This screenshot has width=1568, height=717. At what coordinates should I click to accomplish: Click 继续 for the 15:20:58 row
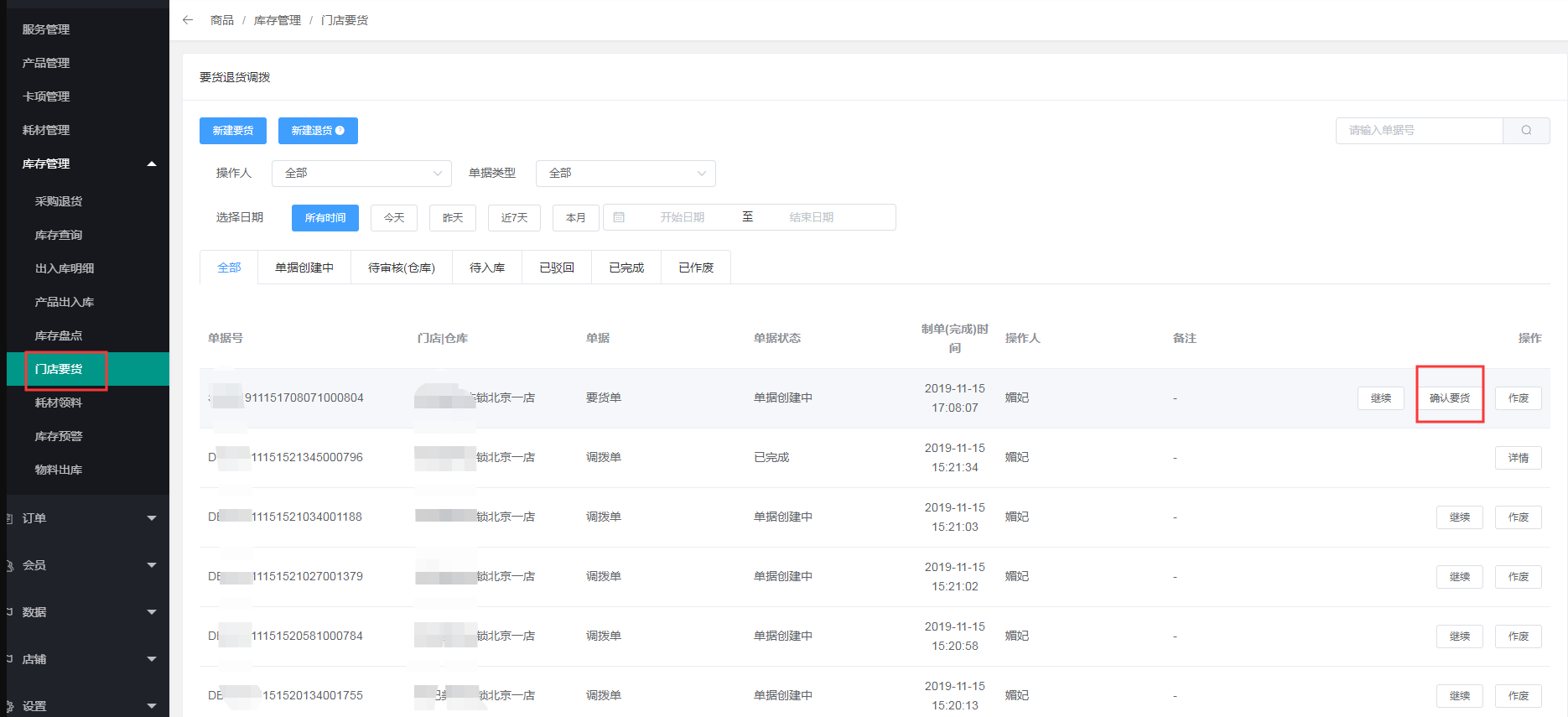click(1460, 636)
